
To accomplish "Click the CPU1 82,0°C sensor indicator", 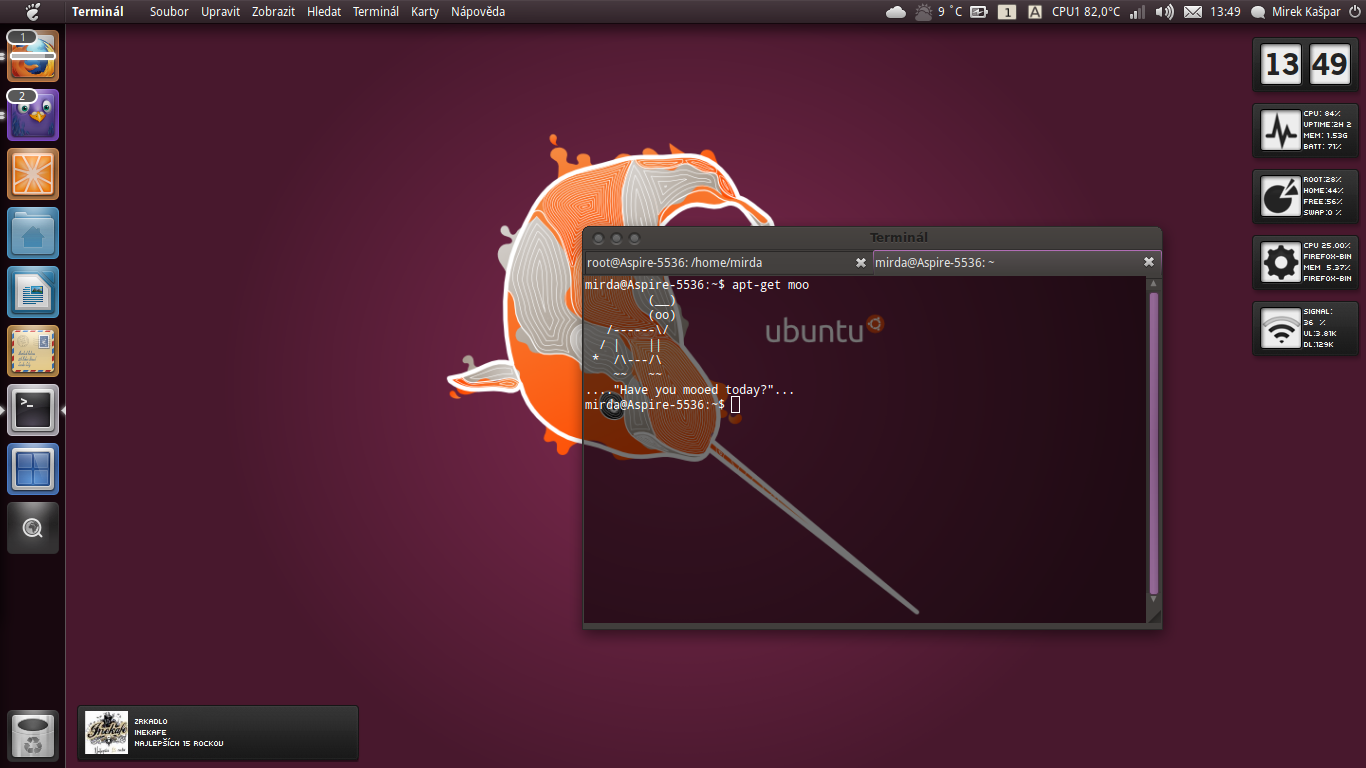I will 1086,12.
